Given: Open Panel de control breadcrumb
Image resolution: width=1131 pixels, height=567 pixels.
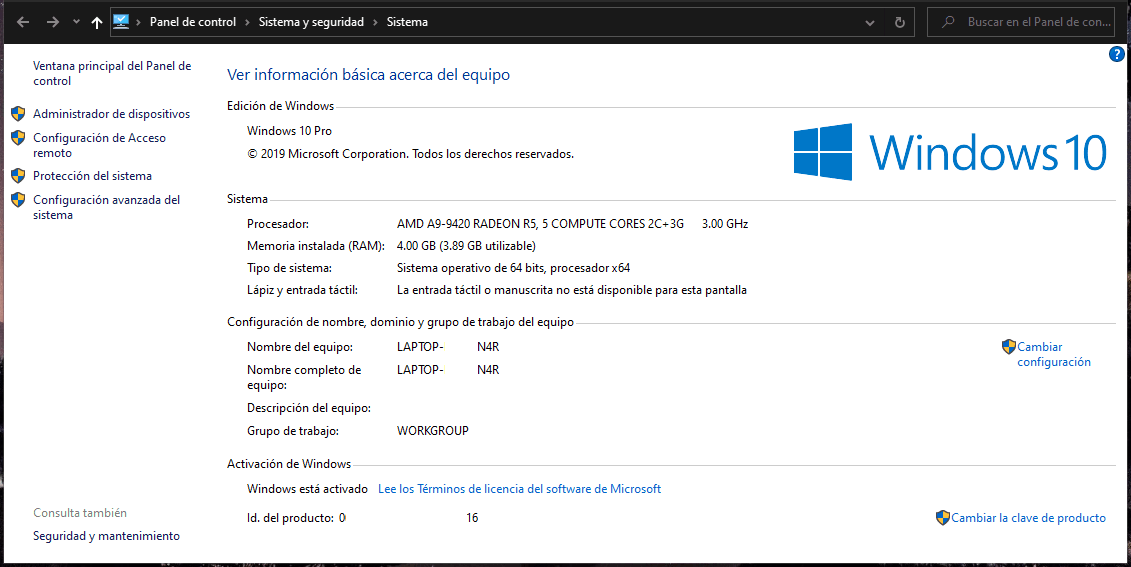Looking at the screenshot, I should pos(193,22).
